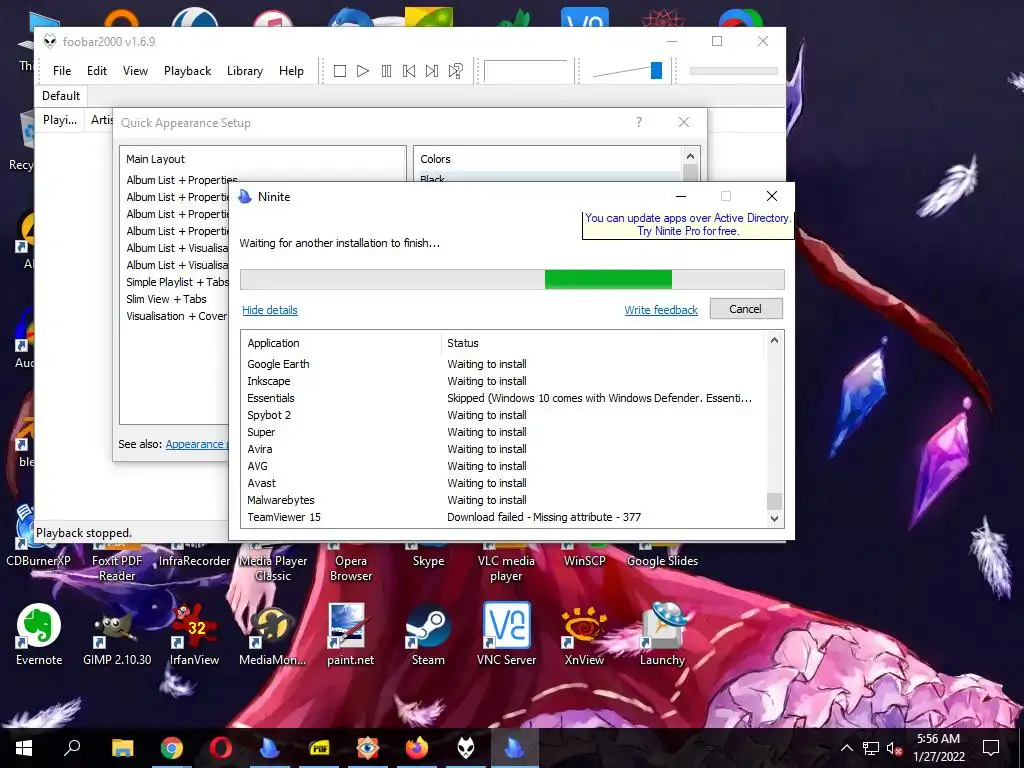
Task: Click the Ninite installation progress bar
Action: tap(512, 279)
